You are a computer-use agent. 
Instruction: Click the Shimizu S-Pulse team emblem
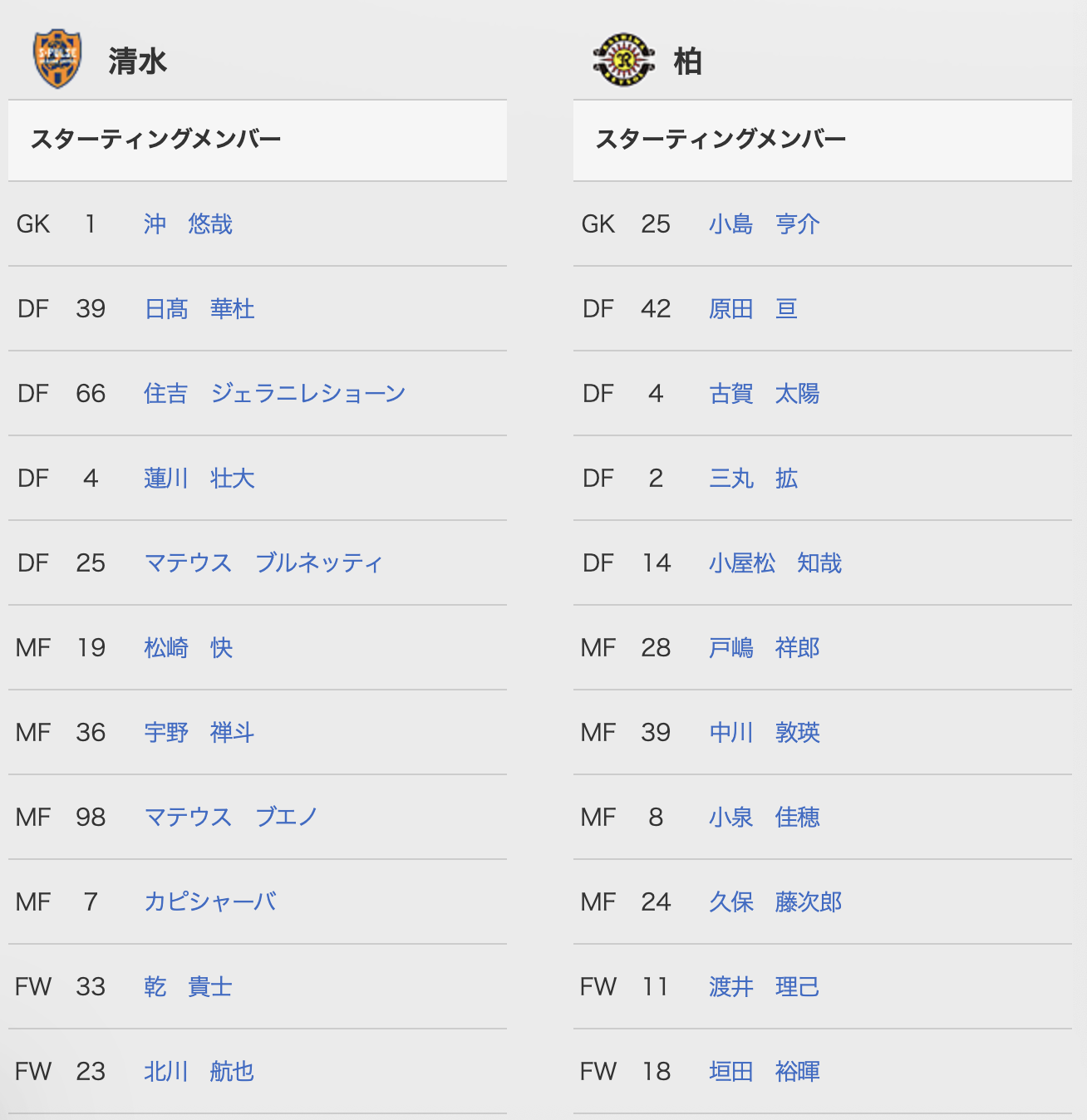coord(57,59)
